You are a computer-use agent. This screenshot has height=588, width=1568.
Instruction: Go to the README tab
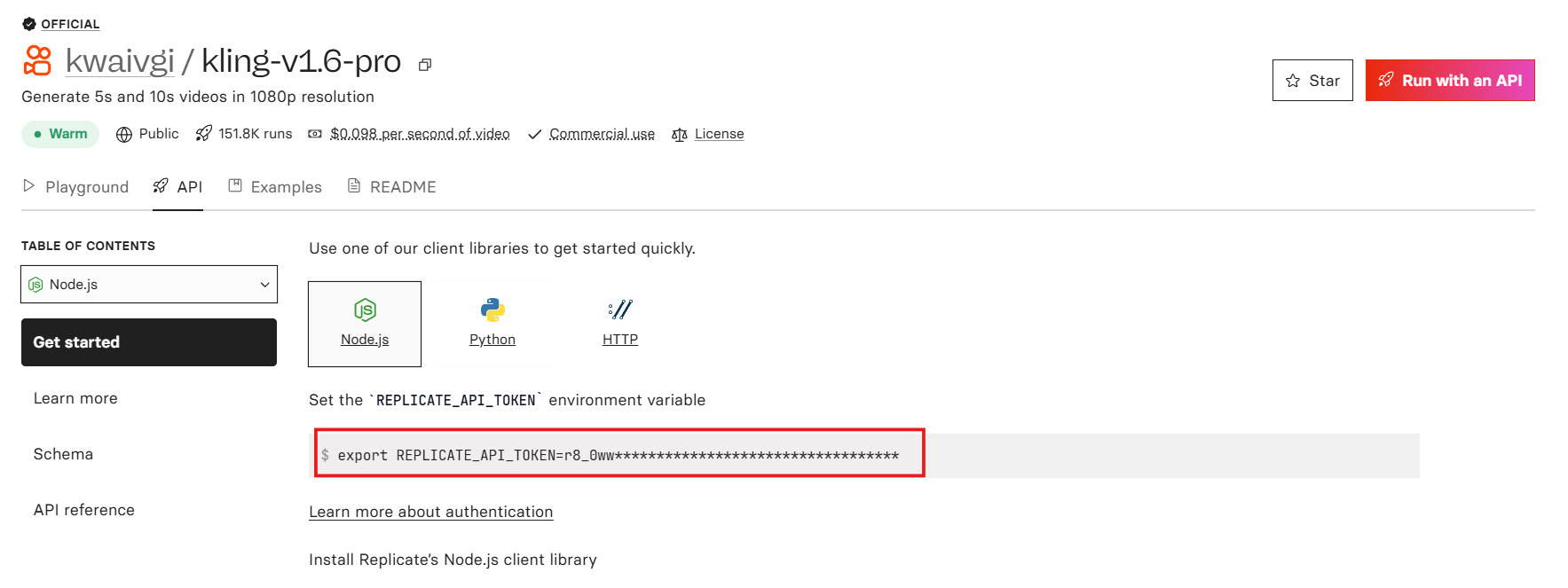[x=391, y=187]
